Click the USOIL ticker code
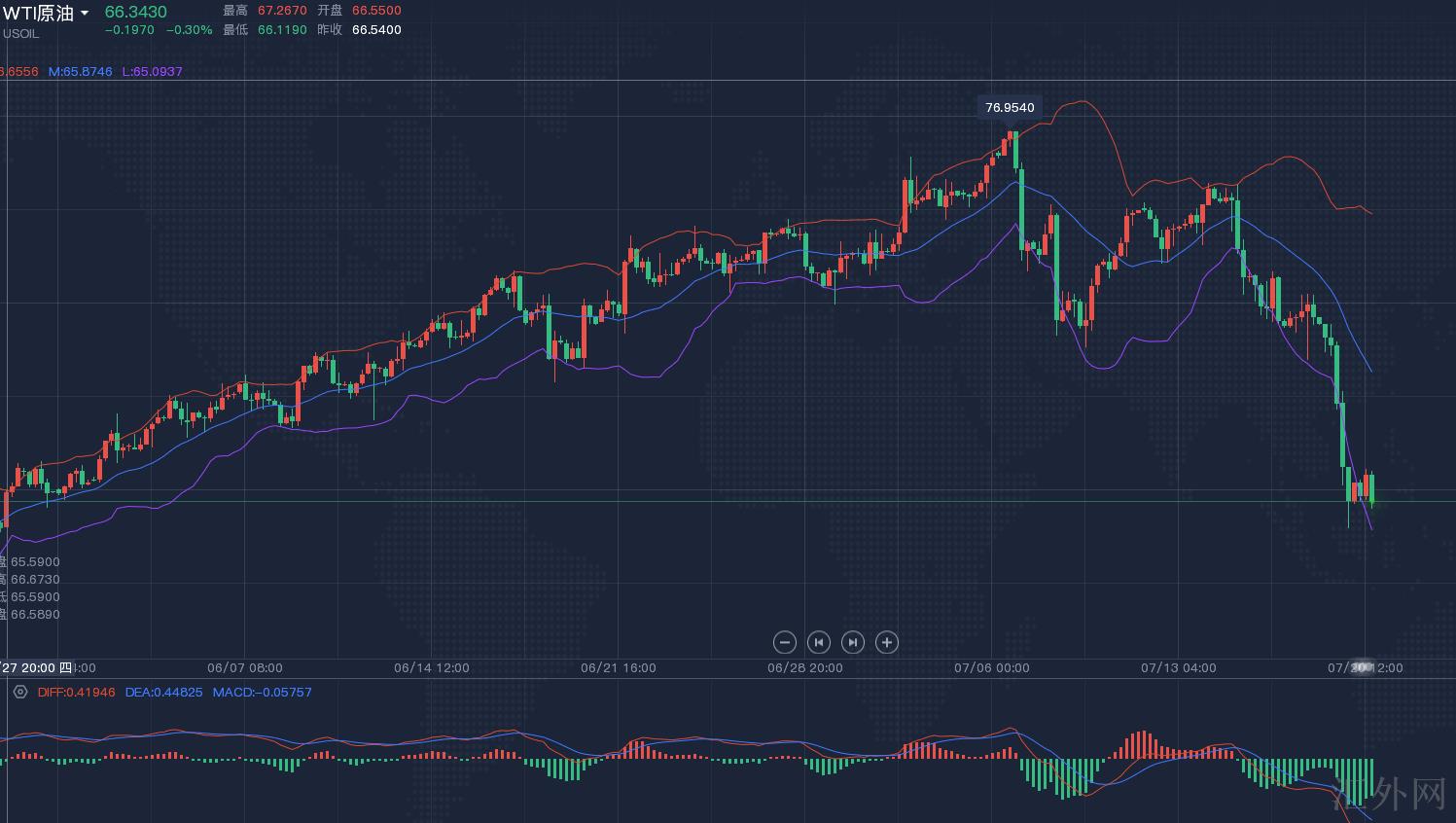Image resolution: width=1456 pixels, height=823 pixels. pos(20,34)
